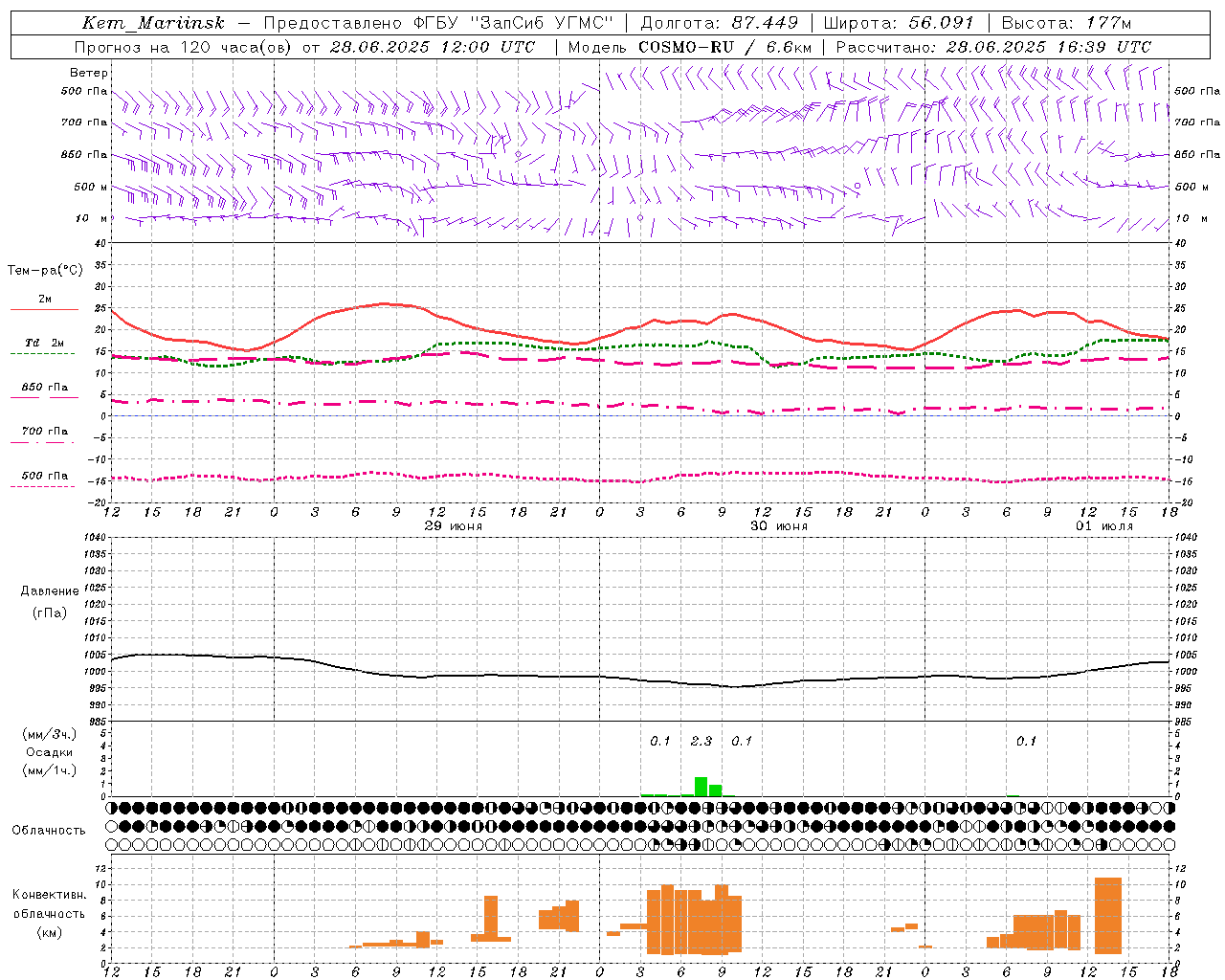Click the 29 июня date label
The image size is (1225, 980).
pyautogui.click(x=454, y=526)
